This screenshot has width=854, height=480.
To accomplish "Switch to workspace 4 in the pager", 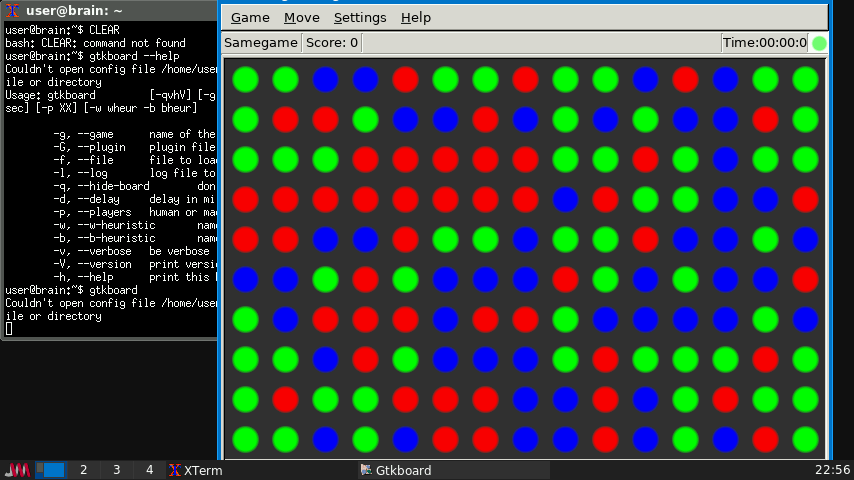I will click(149, 470).
